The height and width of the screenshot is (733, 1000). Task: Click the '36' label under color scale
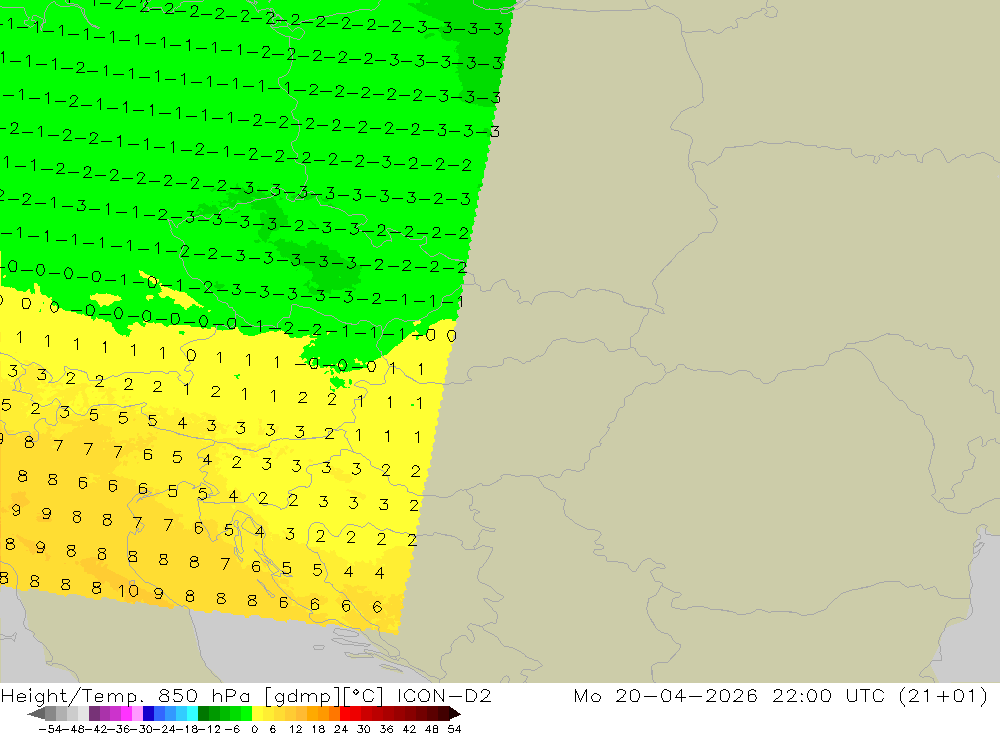(386, 729)
